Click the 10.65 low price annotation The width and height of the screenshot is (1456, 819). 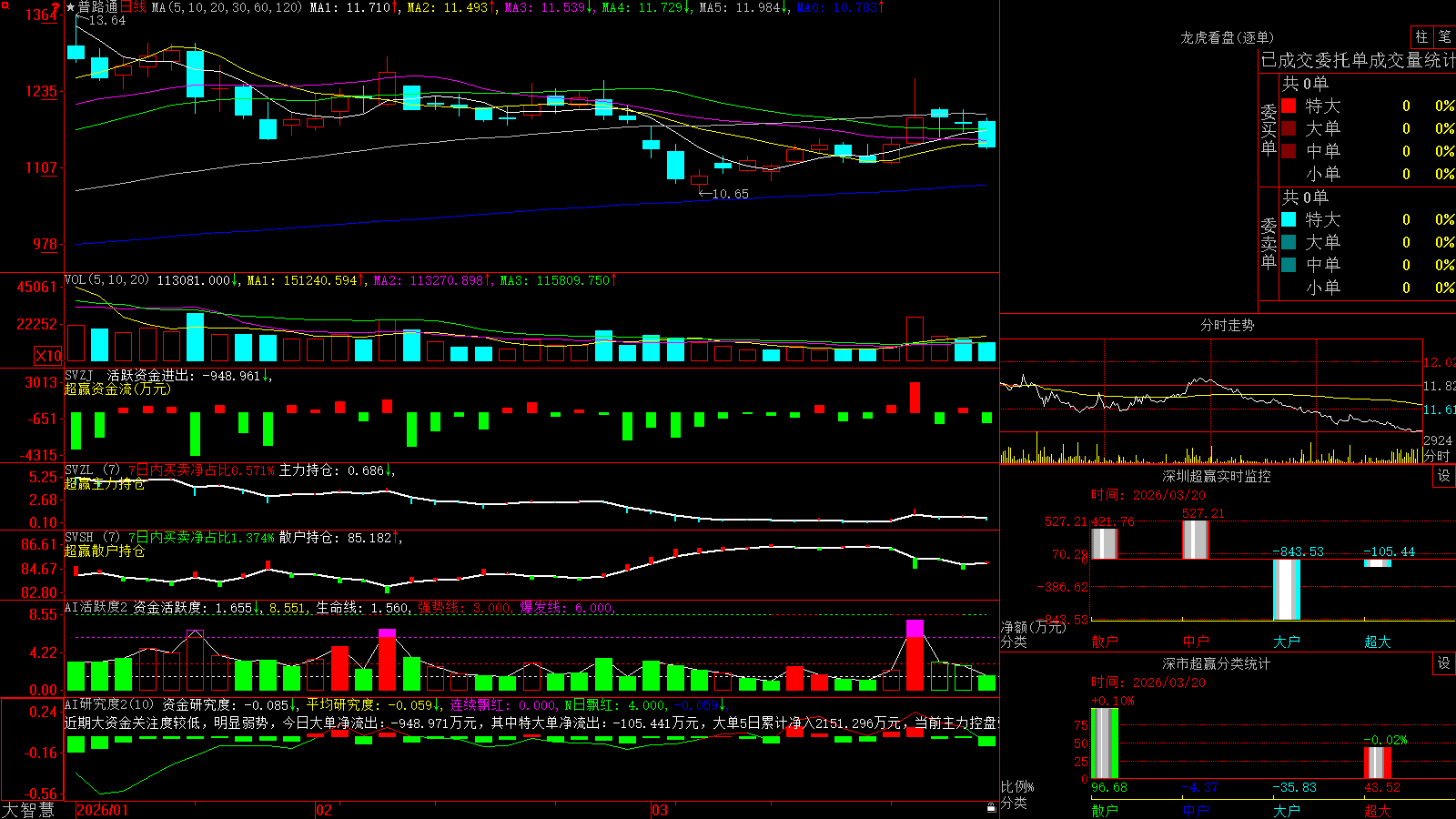731,194
